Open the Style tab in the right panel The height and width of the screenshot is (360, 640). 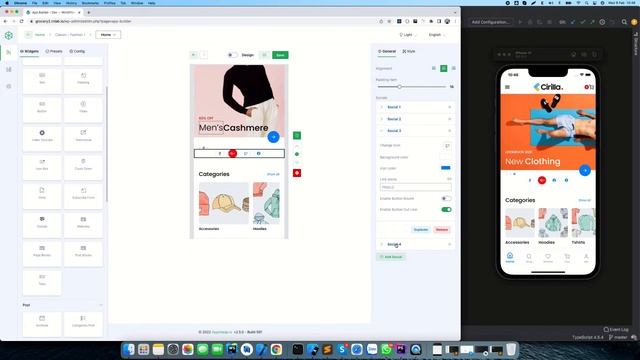tap(409, 51)
